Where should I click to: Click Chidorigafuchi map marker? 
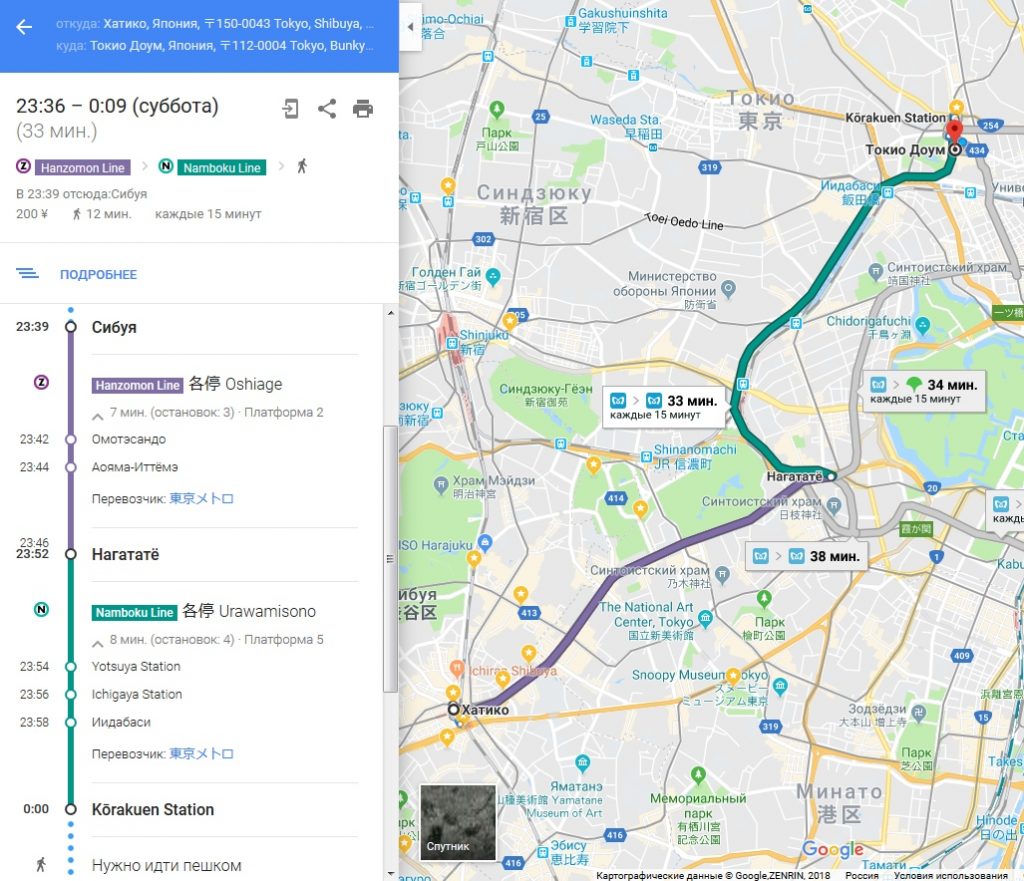click(923, 325)
